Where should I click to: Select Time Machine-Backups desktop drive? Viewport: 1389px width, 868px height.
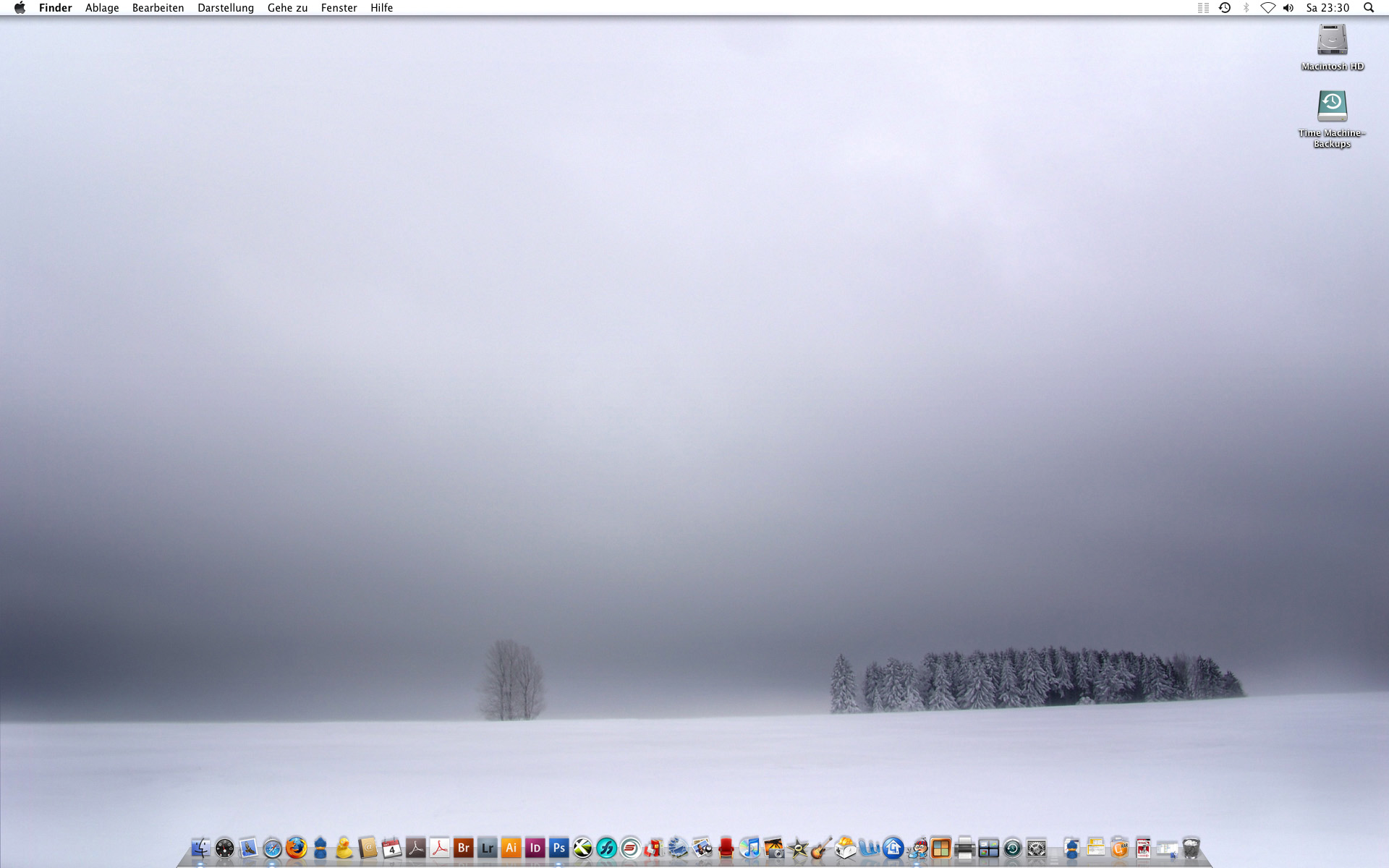click(1332, 119)
